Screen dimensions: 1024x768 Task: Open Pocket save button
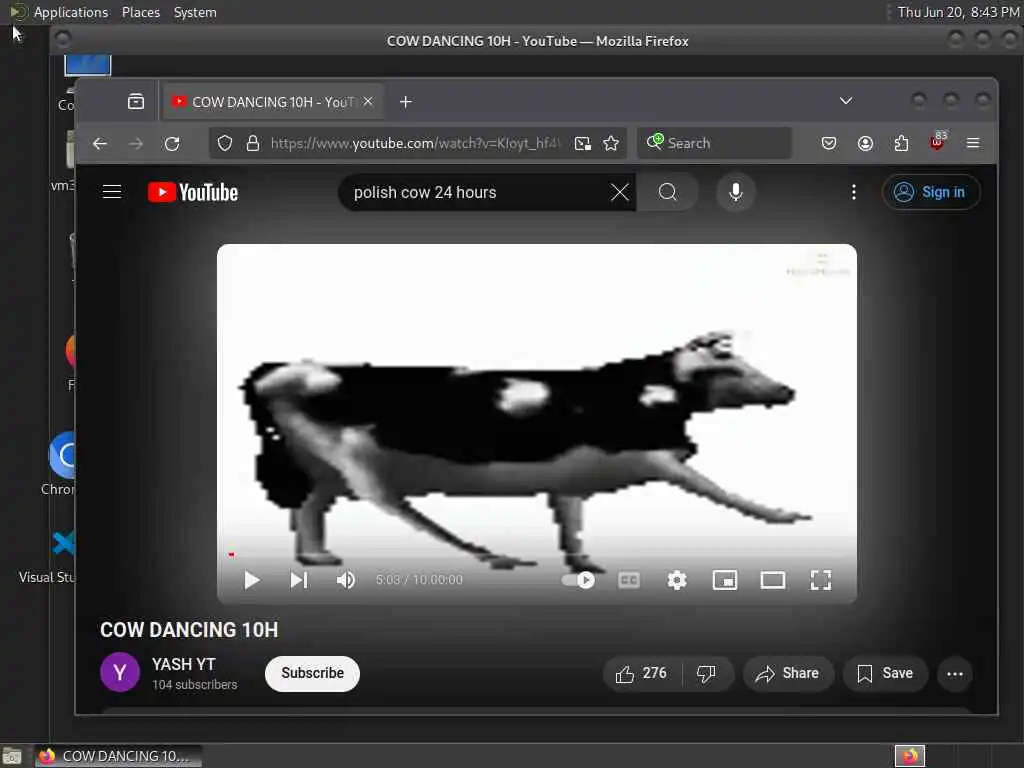(x=829, y=143)
